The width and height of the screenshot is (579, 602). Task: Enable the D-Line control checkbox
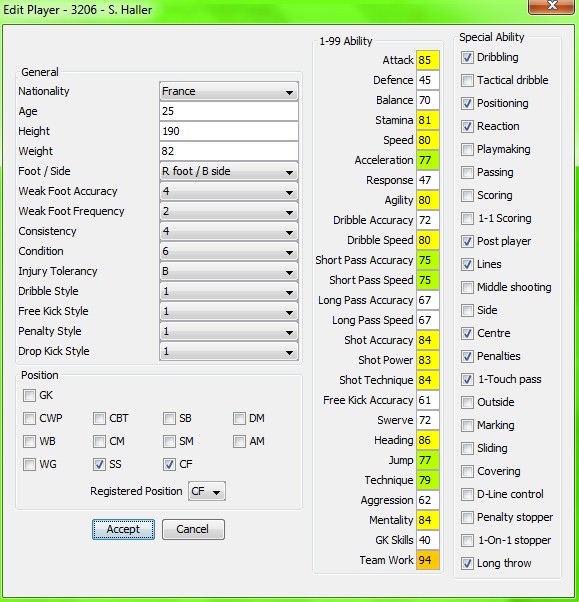pyautogui.click(x=467, y=494)
